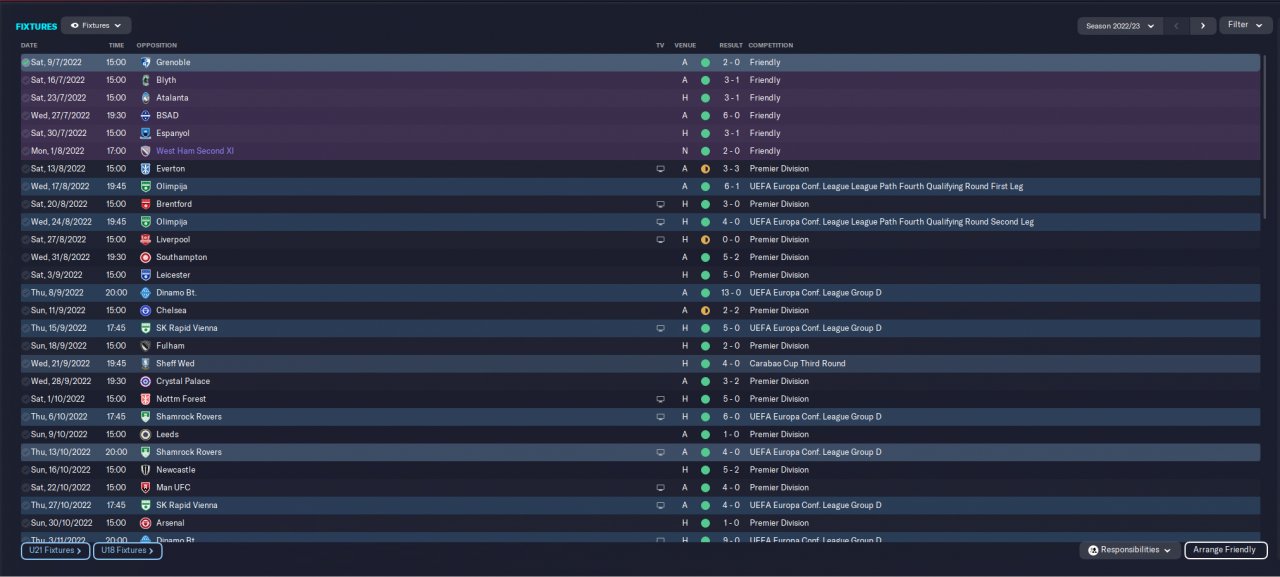Open the Fixtures view dropdown

coord(96,25)
